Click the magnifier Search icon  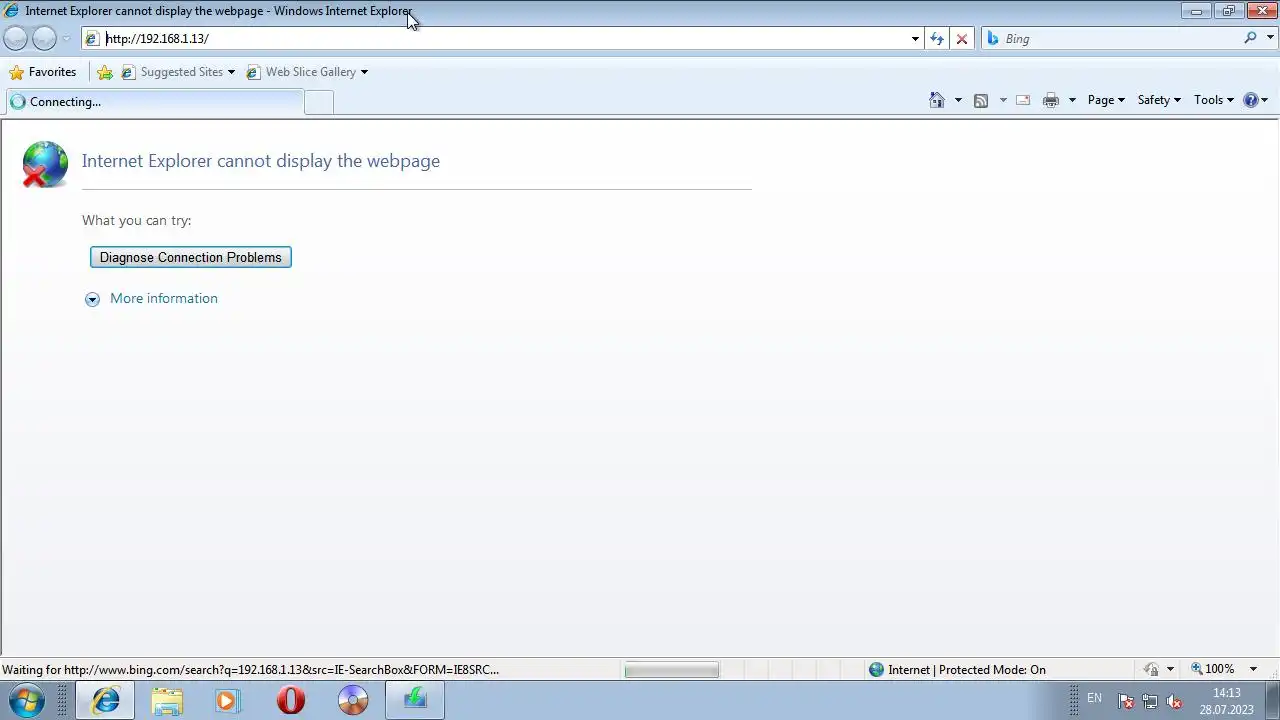point(1250,38)
